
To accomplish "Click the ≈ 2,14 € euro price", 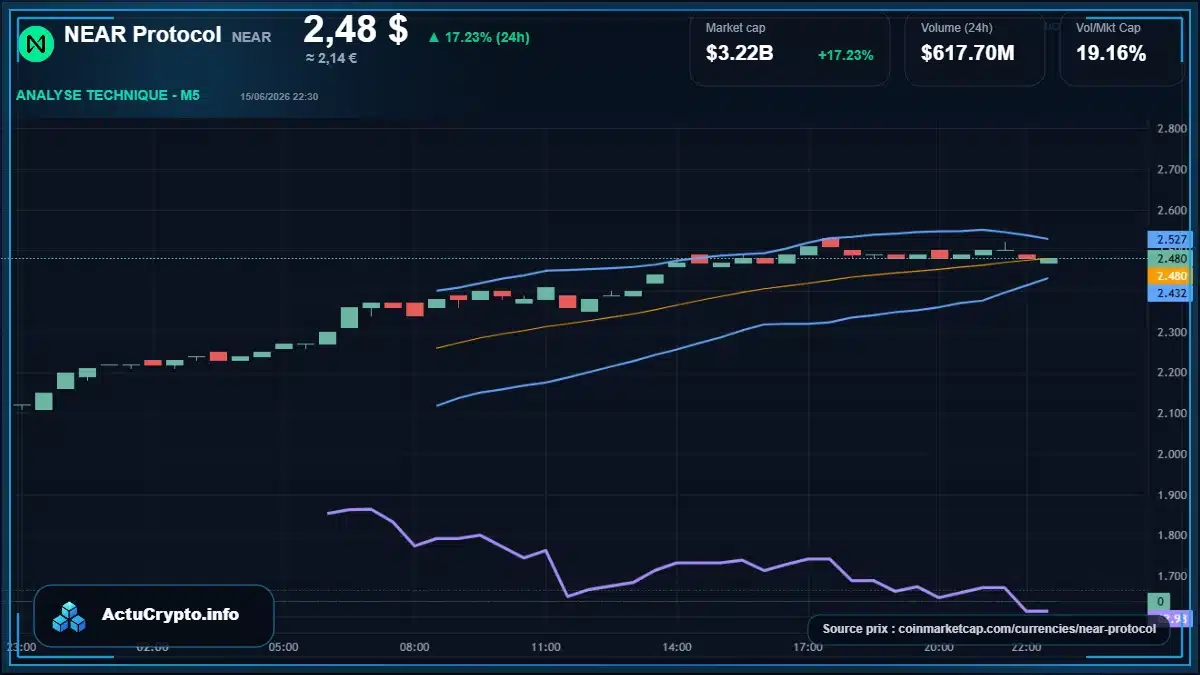I will click(x=331, y=58).
